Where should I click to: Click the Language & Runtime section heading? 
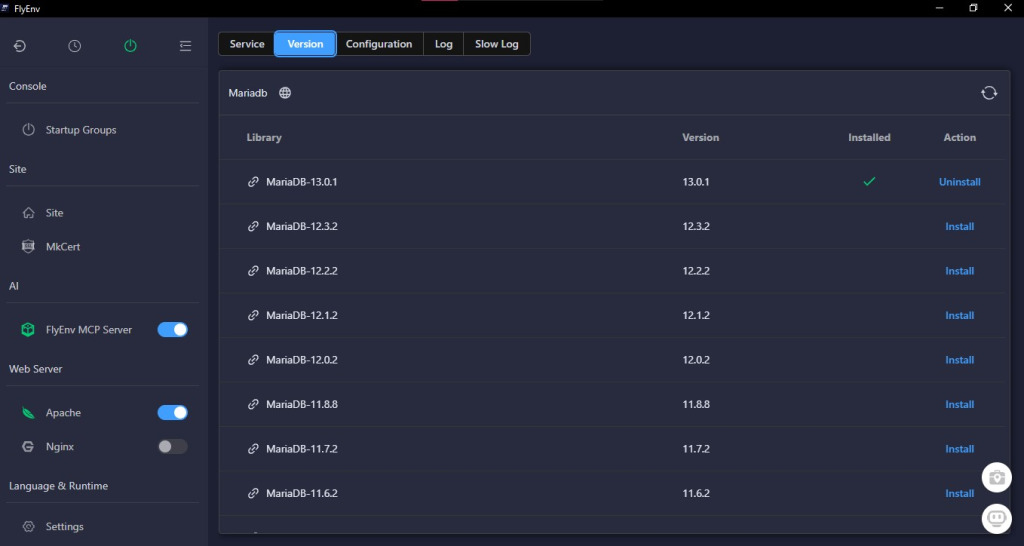pyautogui.click(x=58, y=486)
